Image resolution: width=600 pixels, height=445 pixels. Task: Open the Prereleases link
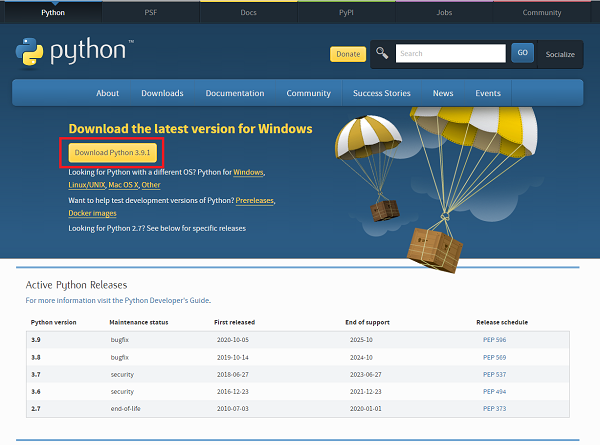pyautogui.click(x=254, y=200)
